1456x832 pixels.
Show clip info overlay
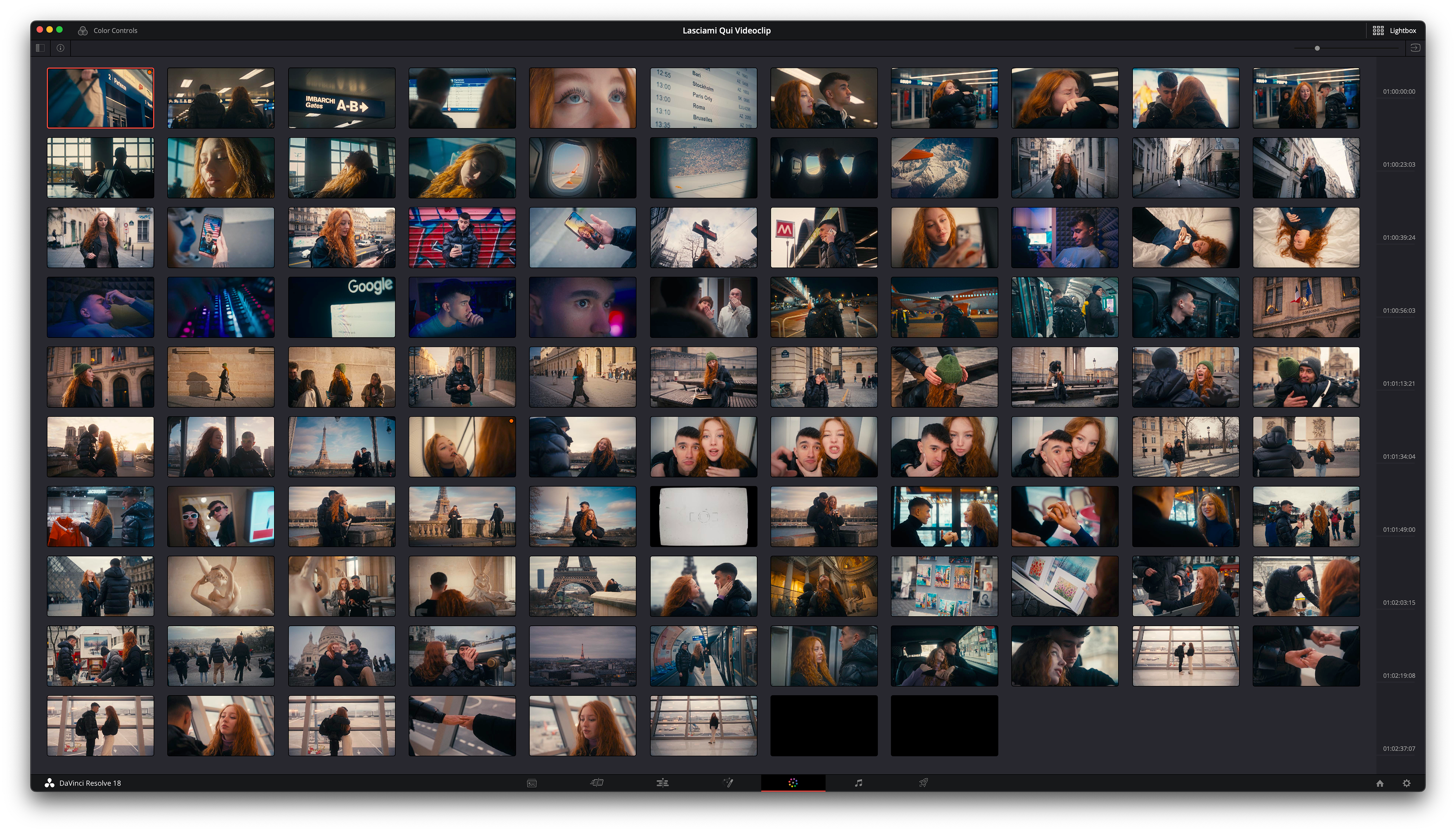tap(61, 48)
